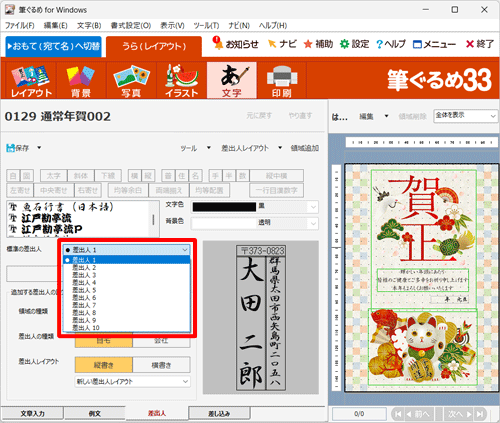Image resolution: width=500 pixels, height=423 pixels.
Task: Collapse the 標準の差出人 combo box
Action: point(185,250)
